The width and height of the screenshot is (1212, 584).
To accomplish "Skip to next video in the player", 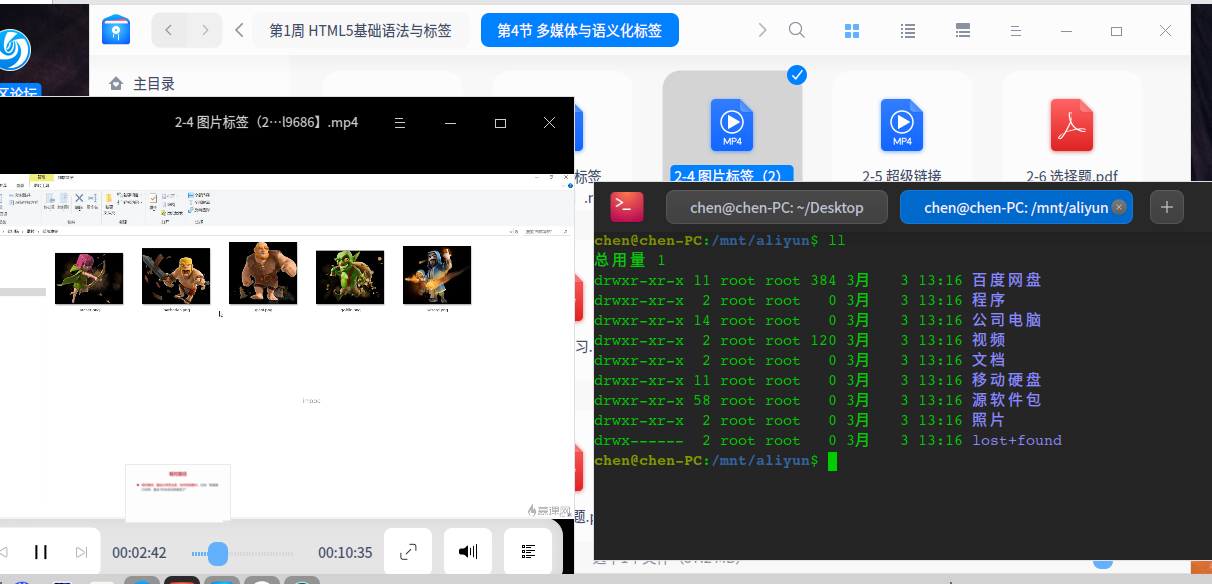I will click(x=82, y=552).
